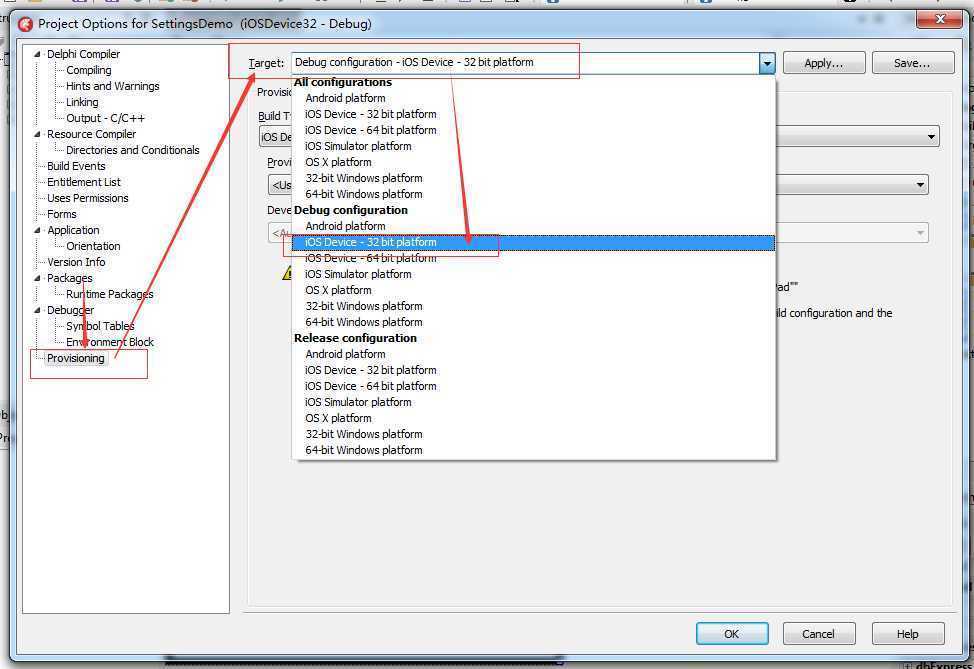
Task: Collapse the Resource Compiler tree node
Action: tap(37, 134)
